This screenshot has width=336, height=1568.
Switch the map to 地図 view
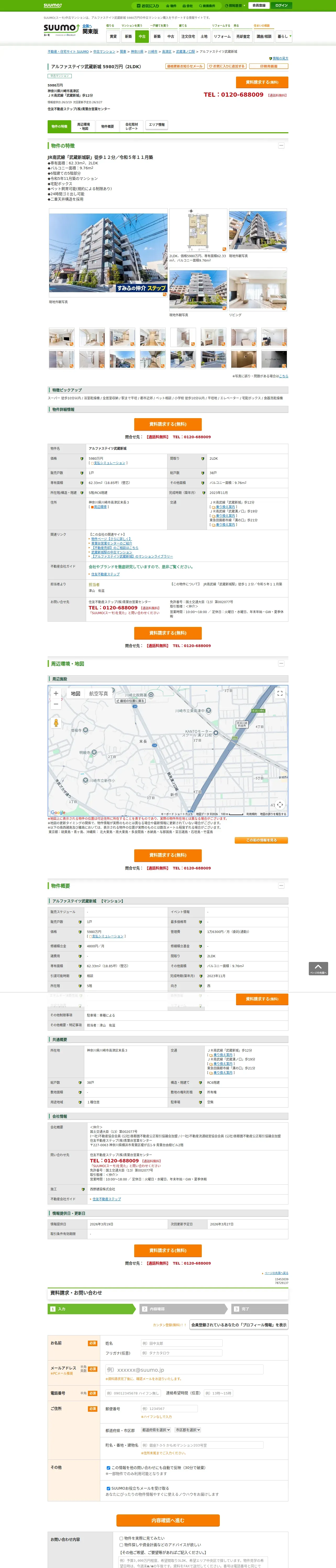coord(76,693)
